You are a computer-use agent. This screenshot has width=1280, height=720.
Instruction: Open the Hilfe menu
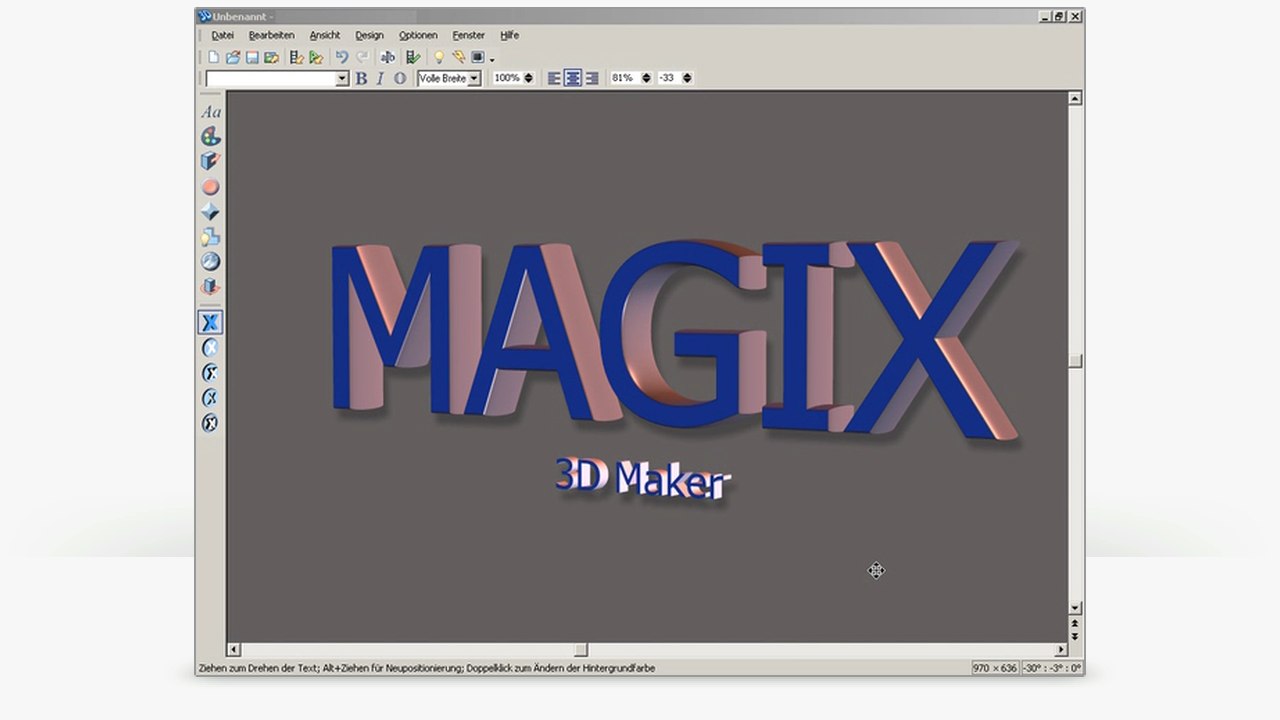click(509, 35)
